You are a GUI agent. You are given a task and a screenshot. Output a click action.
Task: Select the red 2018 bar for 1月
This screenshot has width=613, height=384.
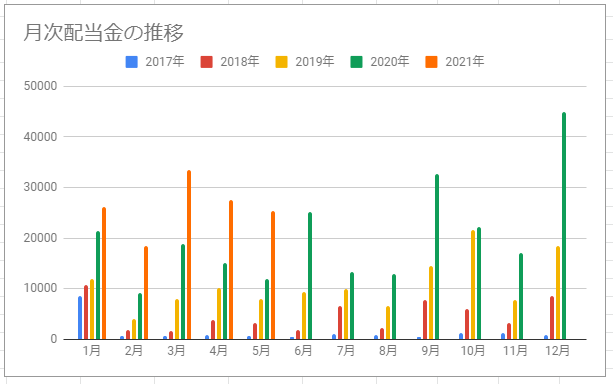(x=86, y=312)
